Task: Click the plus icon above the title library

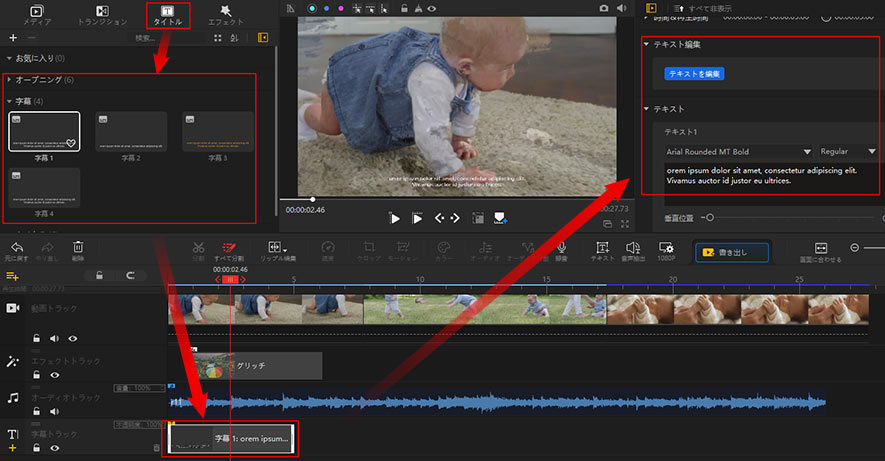Action: point(13,38)
